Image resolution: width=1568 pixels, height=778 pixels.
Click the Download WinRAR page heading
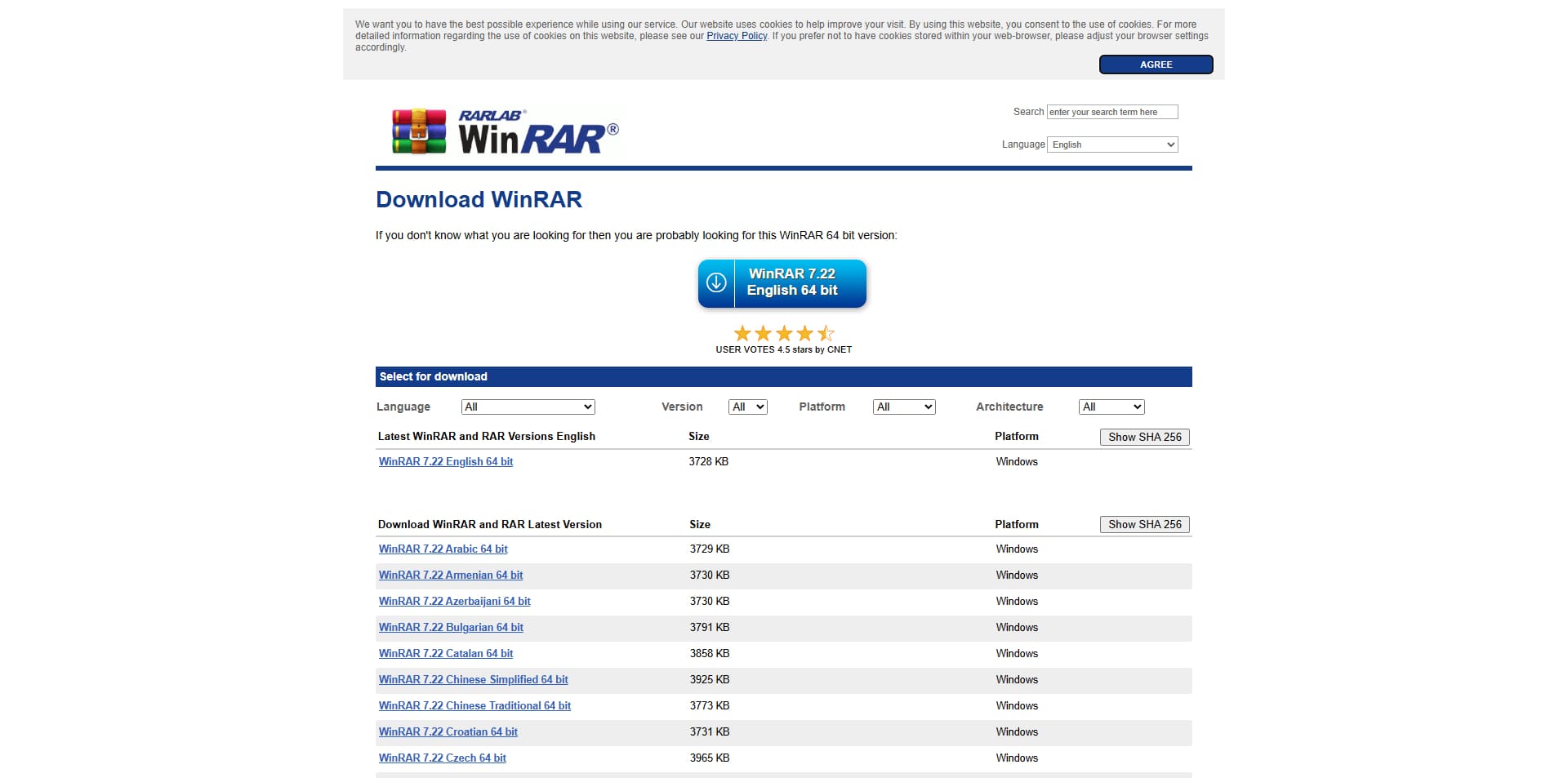point(479,200)
